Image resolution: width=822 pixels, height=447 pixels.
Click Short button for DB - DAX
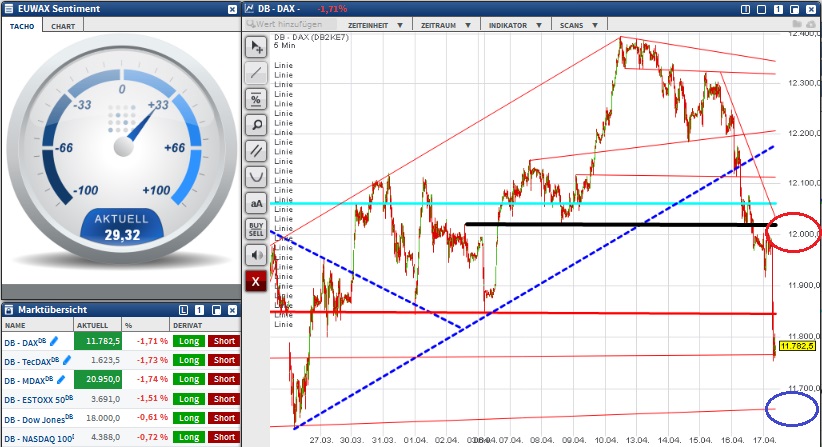pos(224,341)
